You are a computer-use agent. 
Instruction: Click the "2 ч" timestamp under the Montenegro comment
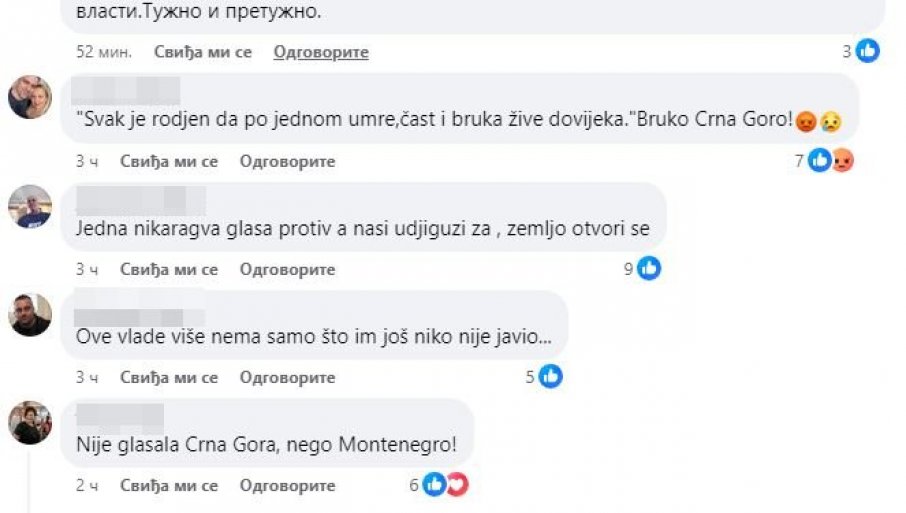[87, 486]
